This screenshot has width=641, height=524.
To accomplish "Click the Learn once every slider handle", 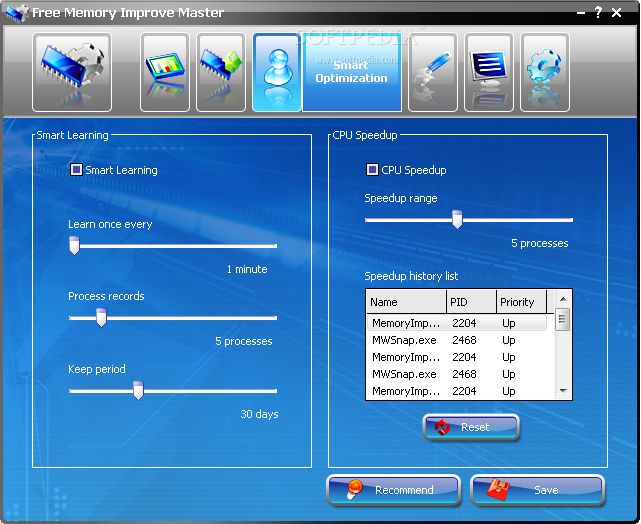I will click(x=74, y=245).
